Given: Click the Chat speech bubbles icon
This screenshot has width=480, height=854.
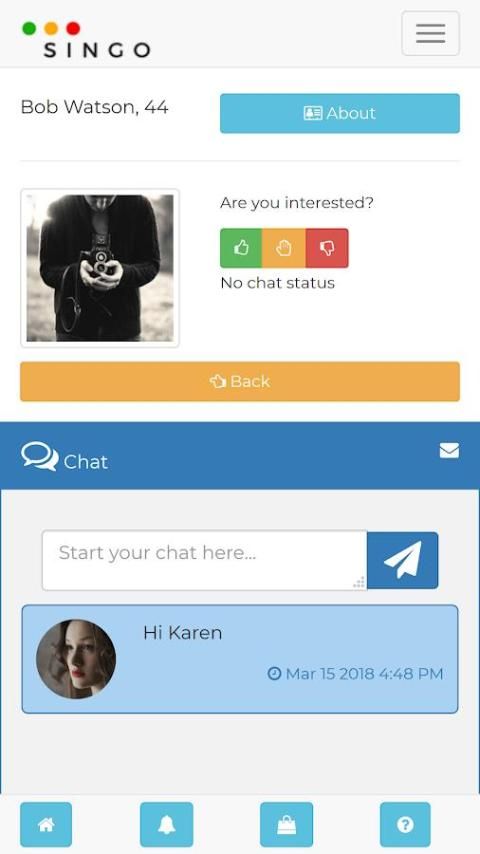Looking at the screenshot, I should [39, 456].
